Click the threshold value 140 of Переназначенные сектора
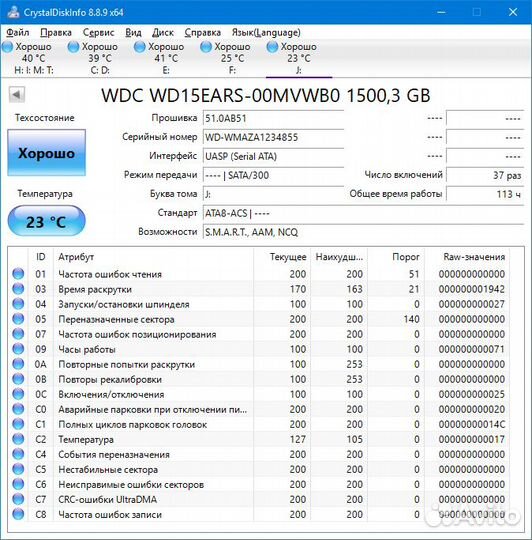 coord(411,319)
